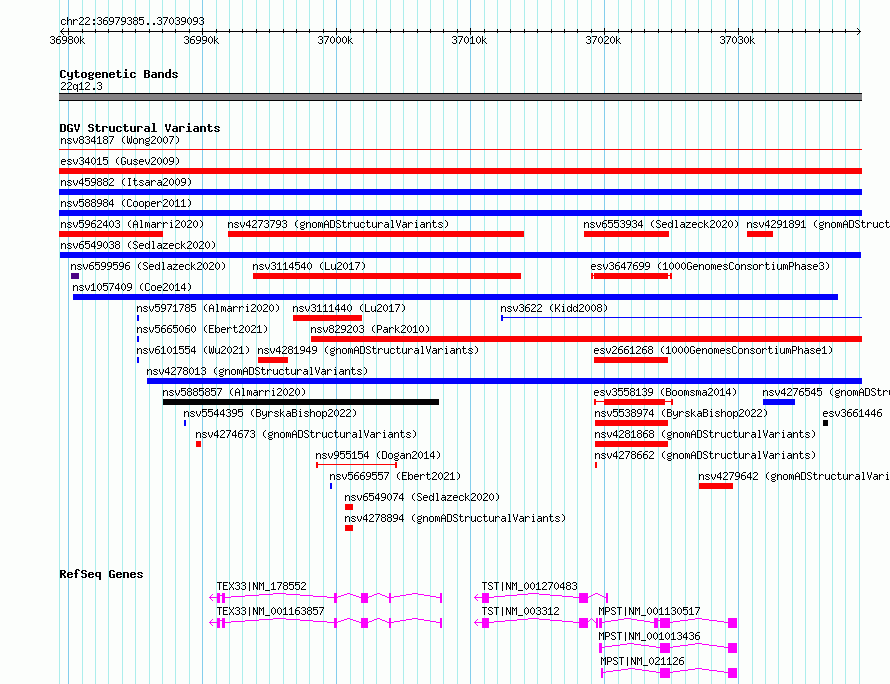Select the nsv5885857 (Almarri2020) black bar

click(301, 402)
